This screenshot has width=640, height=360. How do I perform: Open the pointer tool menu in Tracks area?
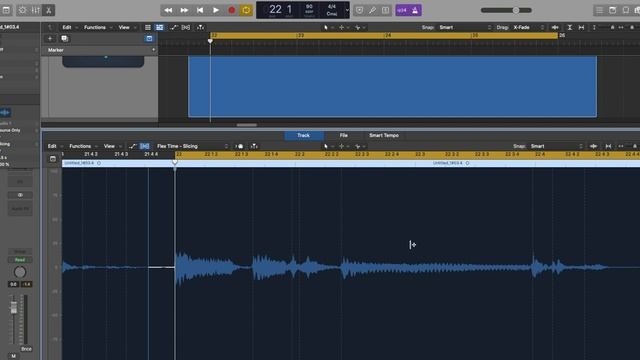pyautogui.click(x=327, y=27)
